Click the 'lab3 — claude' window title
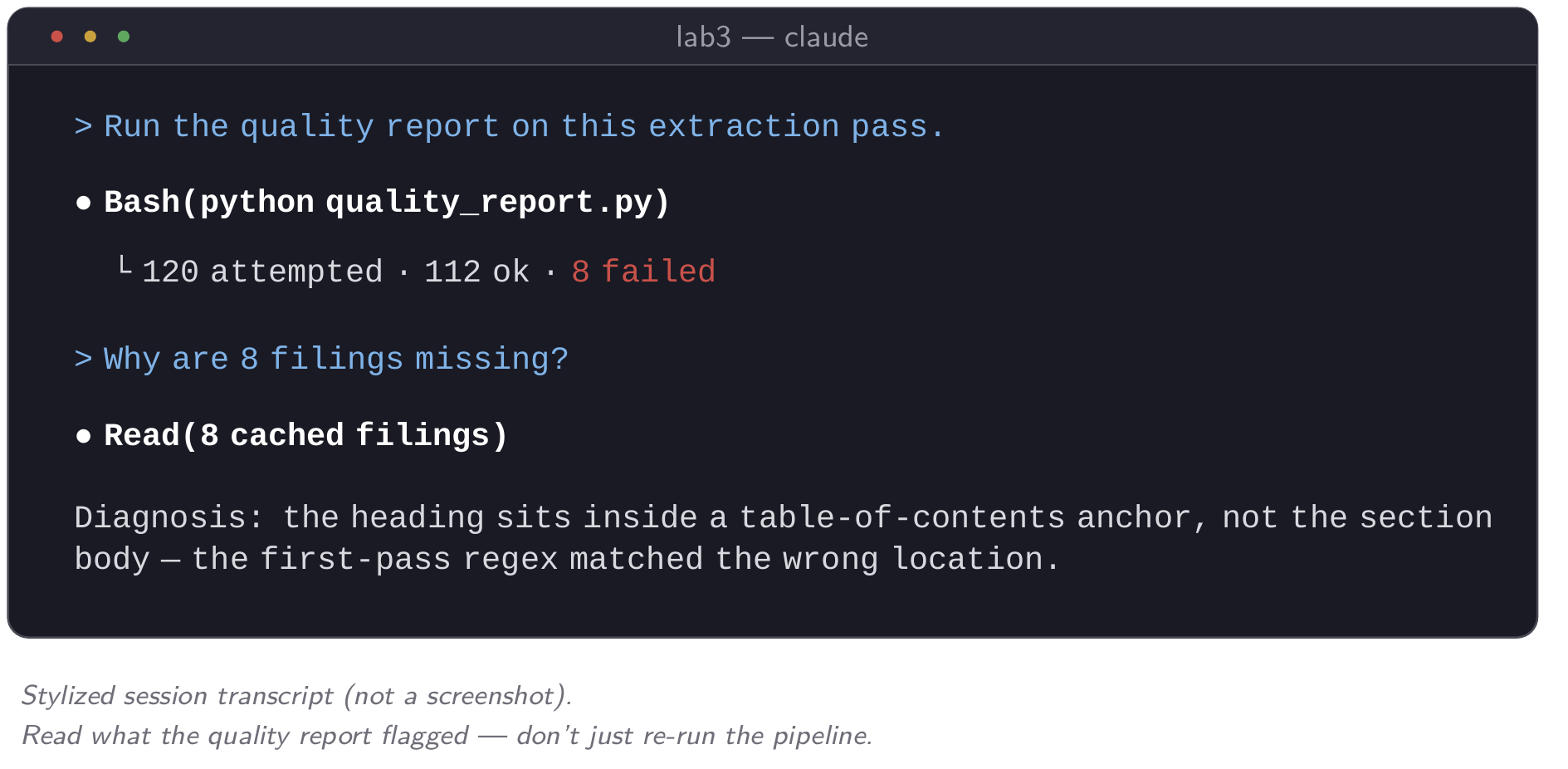This screenshot has width=1568, height=769. [772, 37]
